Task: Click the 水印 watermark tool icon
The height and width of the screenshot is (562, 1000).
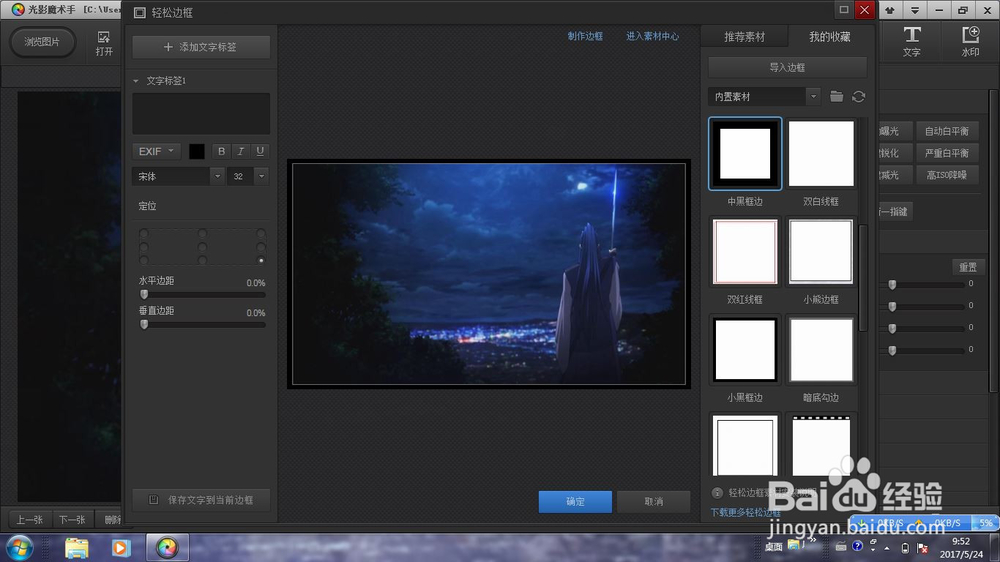Action: tap(970, 41)
